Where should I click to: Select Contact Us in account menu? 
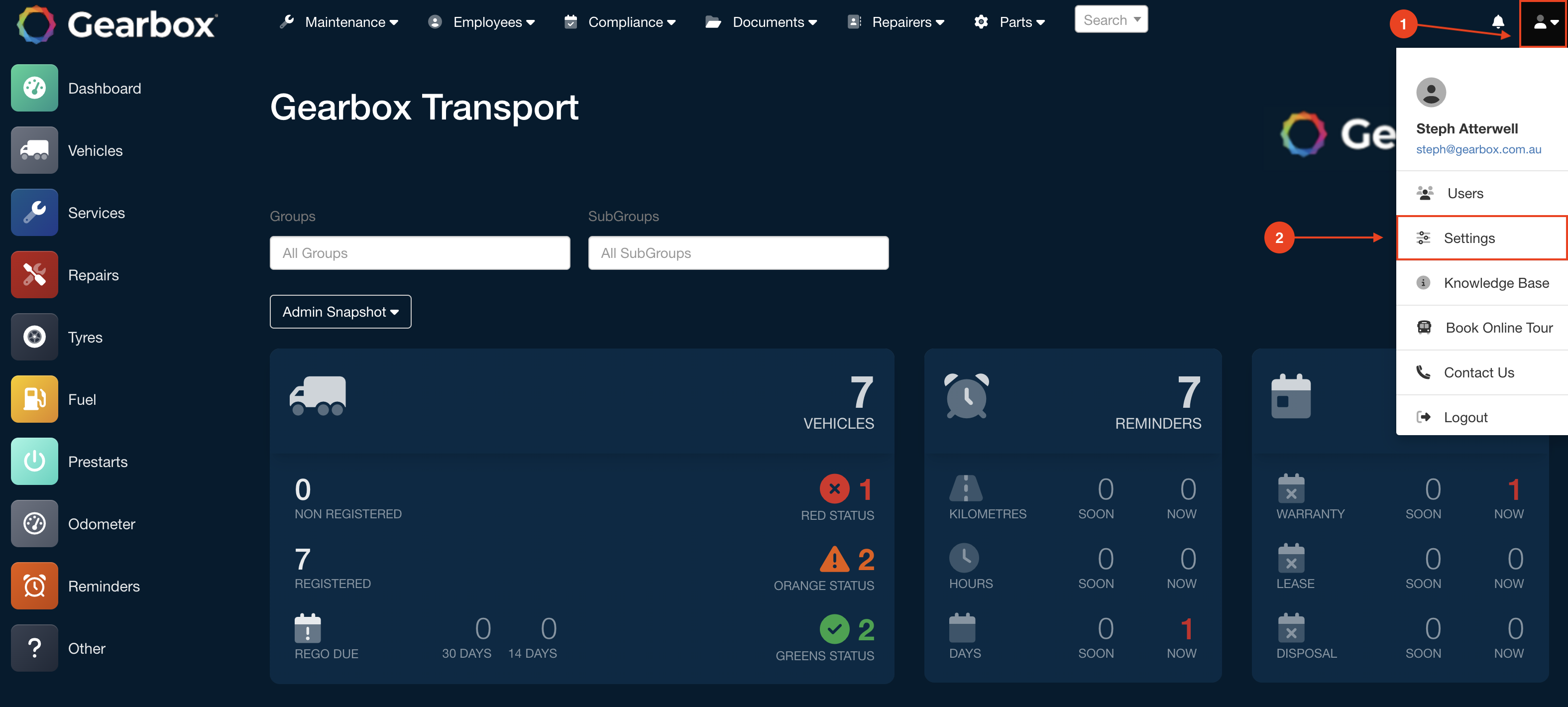[1481, 372]
